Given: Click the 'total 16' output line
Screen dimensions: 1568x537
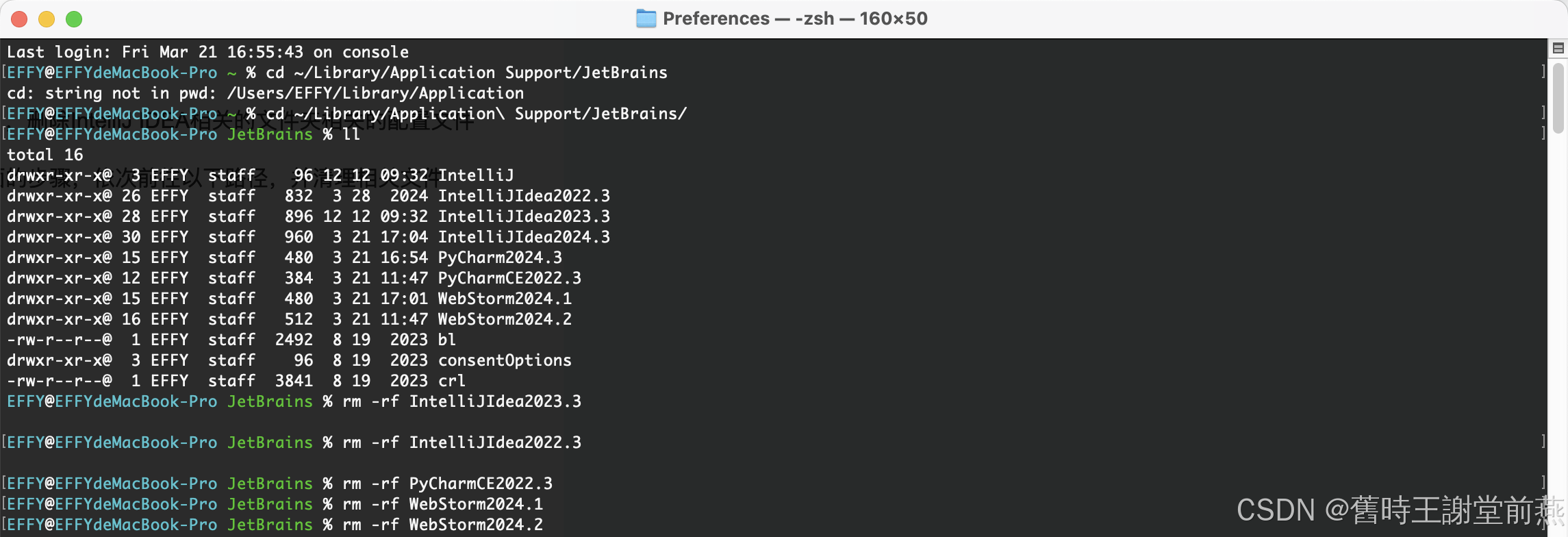Looking at the screenshot, I should 45,155.
